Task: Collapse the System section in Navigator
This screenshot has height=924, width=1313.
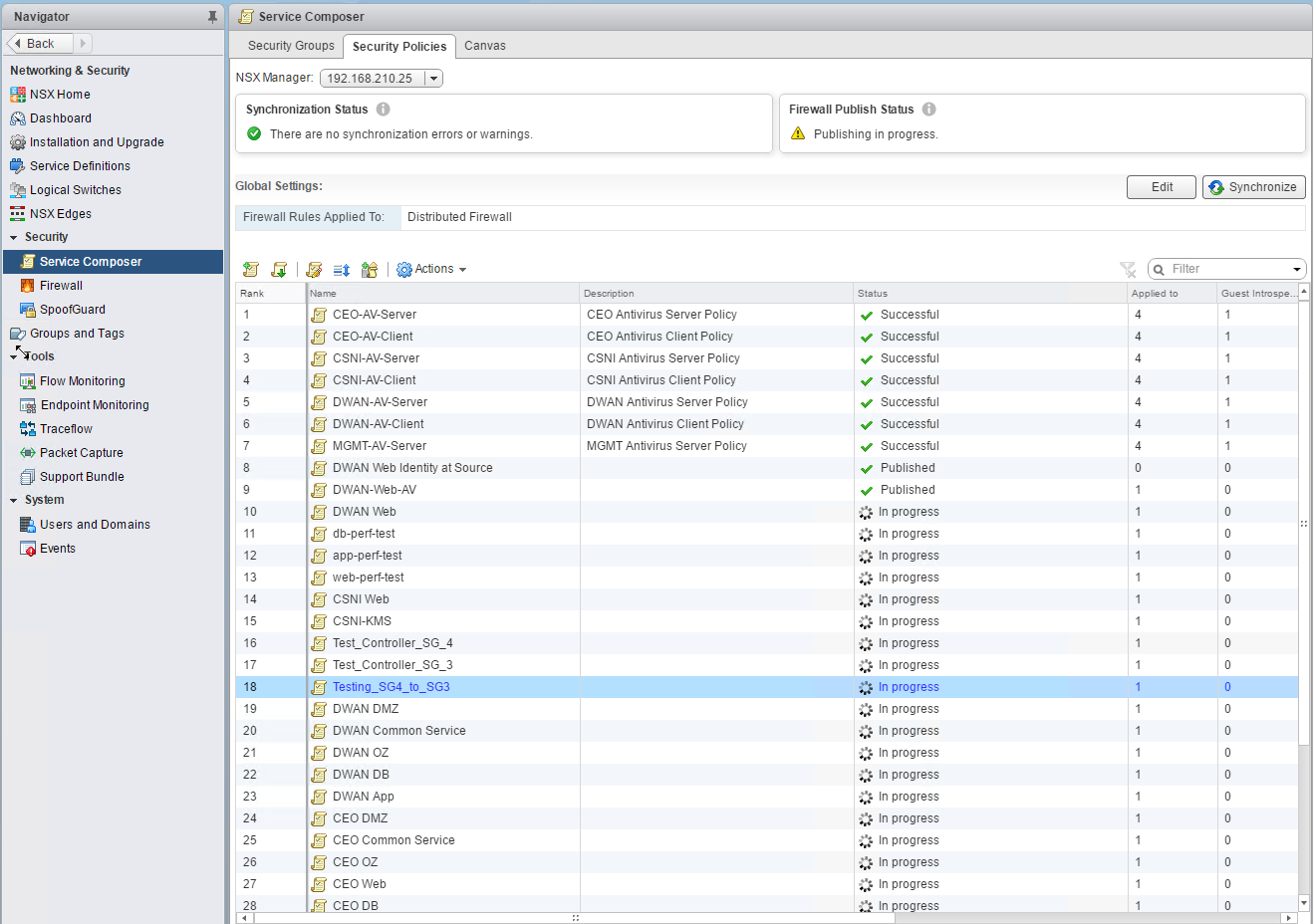Action: [14, 501]
